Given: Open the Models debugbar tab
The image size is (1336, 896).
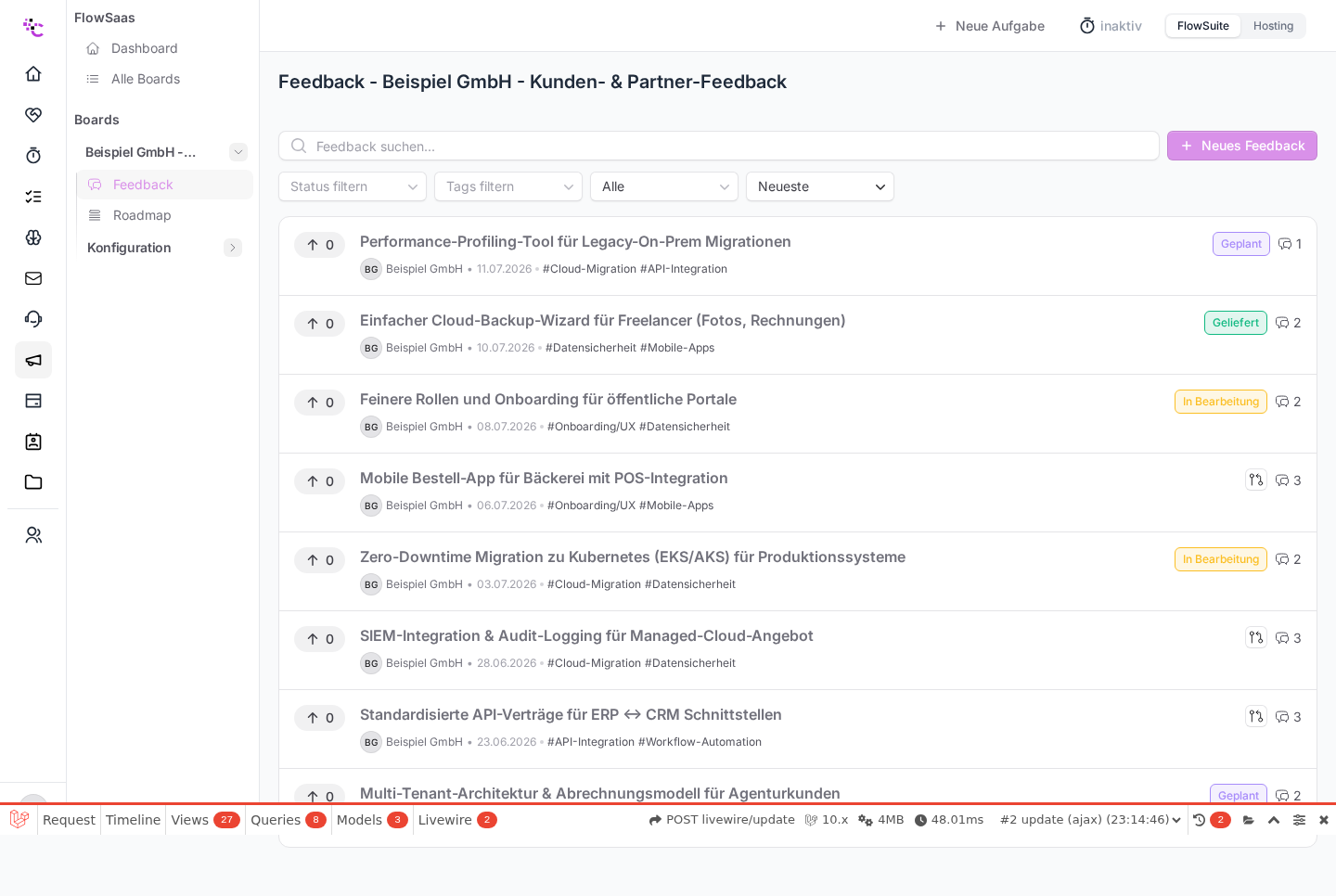Looking at the screenshot, I should click(372, 820).
